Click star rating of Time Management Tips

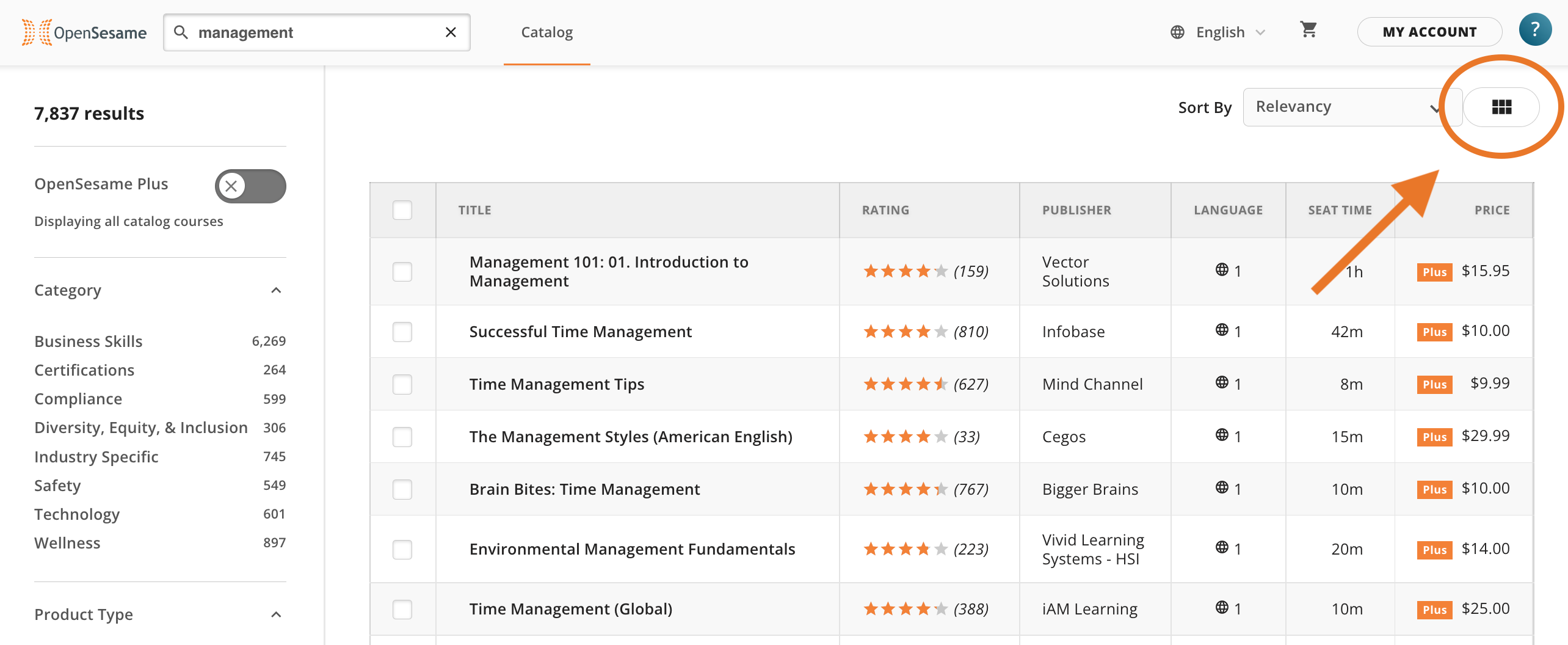pyautogui.click(x=906, y=384)
